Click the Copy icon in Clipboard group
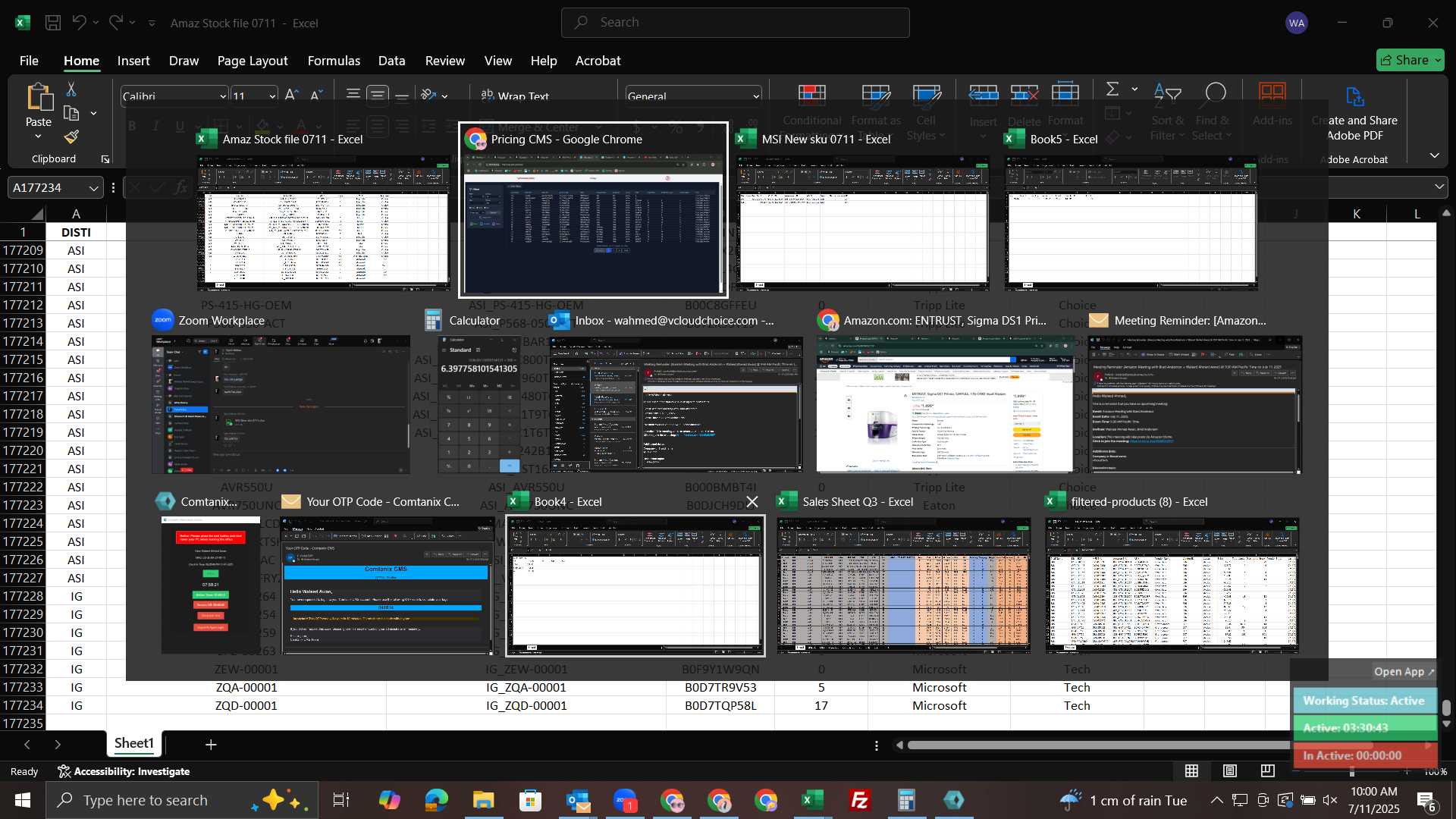This screenshot has height=819, width=1456. click(71, 113)
